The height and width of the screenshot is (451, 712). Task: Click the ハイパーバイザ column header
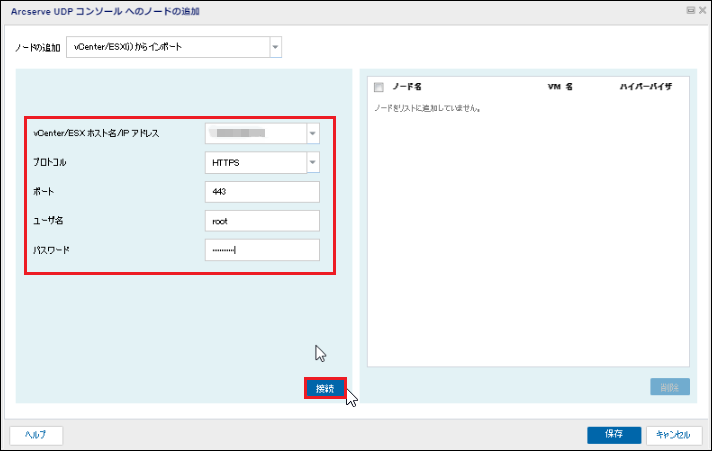pyautogui.click(x=646, y=86)
